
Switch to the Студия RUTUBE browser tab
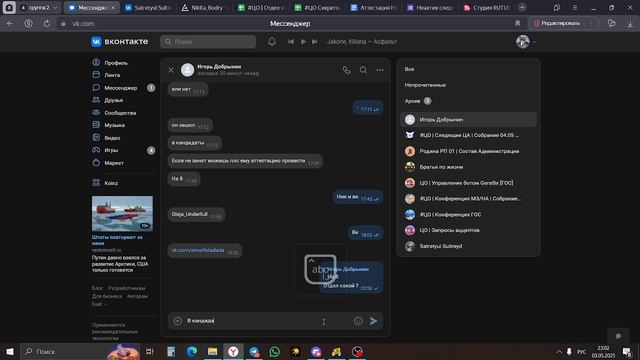[487, 7]
